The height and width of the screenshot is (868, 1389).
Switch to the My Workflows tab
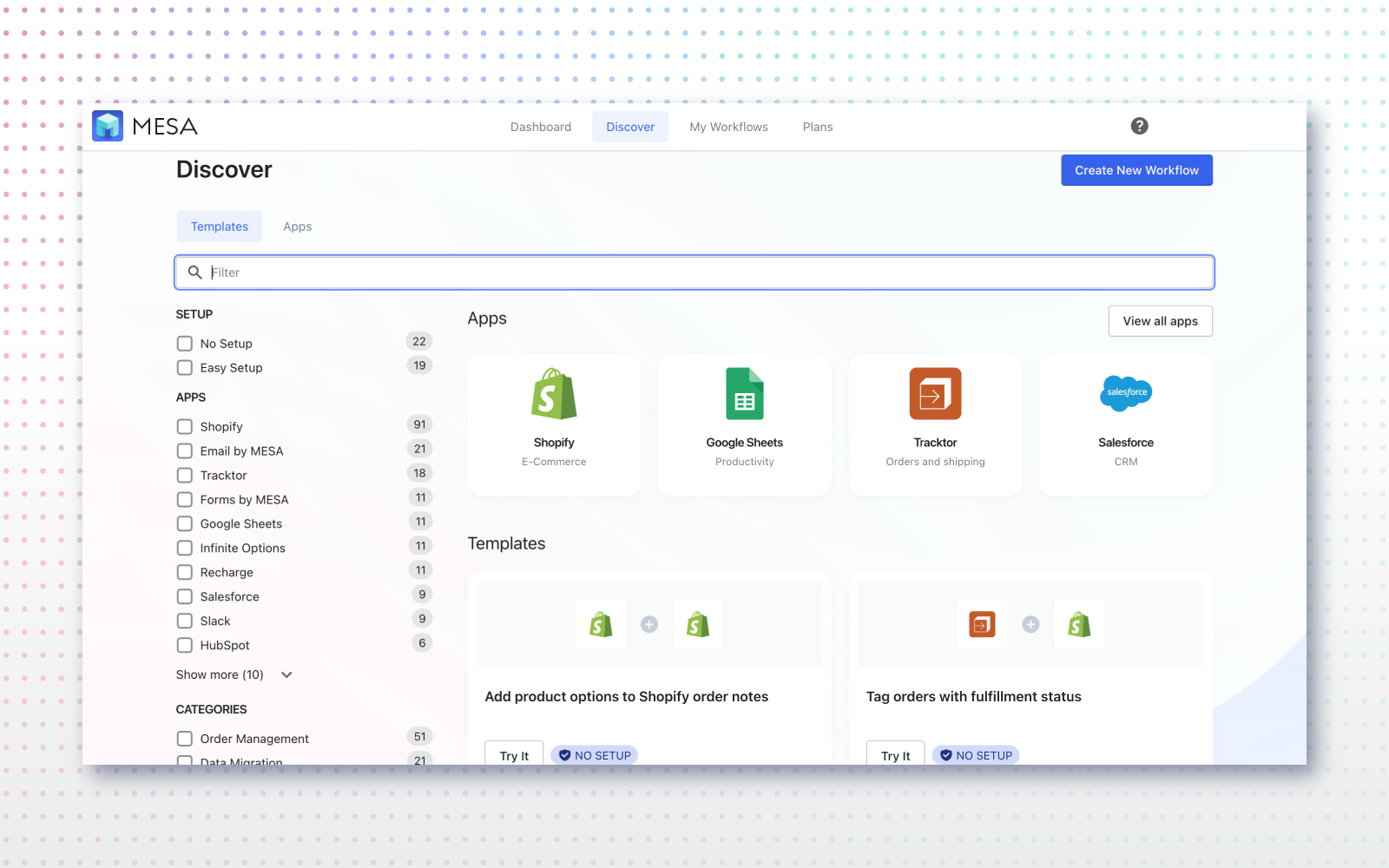(728, 127)
